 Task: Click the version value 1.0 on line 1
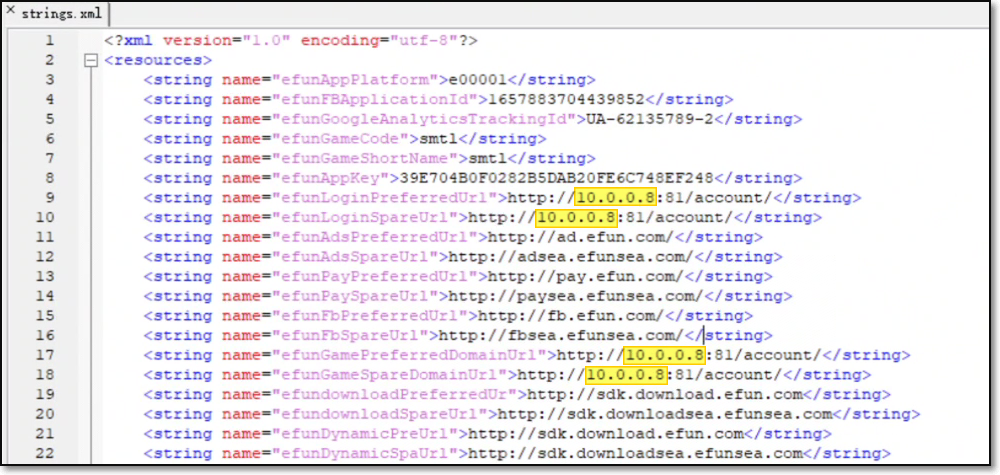coord(269,41)
